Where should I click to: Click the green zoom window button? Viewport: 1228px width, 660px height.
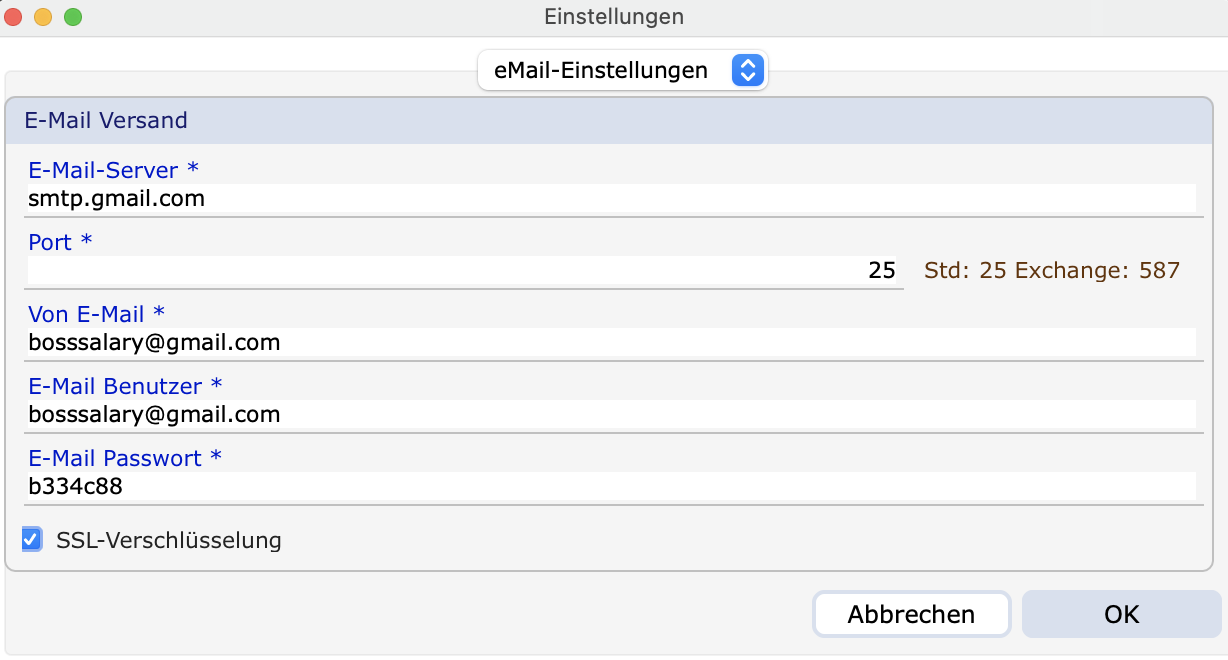(72, 17)
